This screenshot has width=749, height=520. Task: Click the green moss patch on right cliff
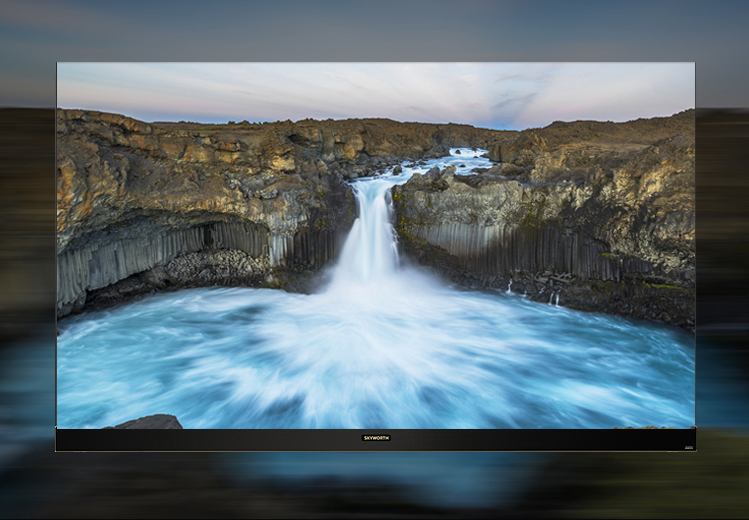coord(665,286)
